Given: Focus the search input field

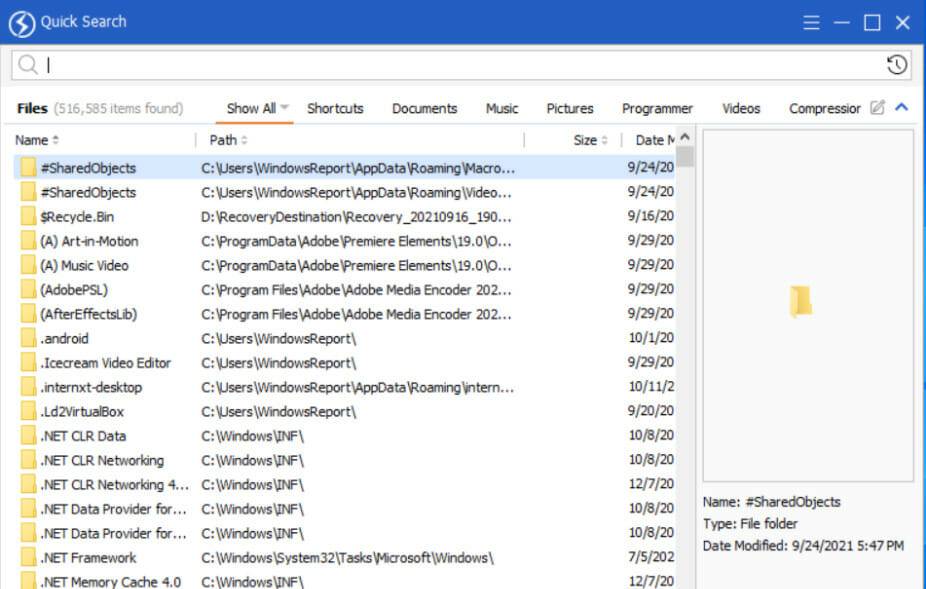Looking at the screenshot, I should [461, 64].
